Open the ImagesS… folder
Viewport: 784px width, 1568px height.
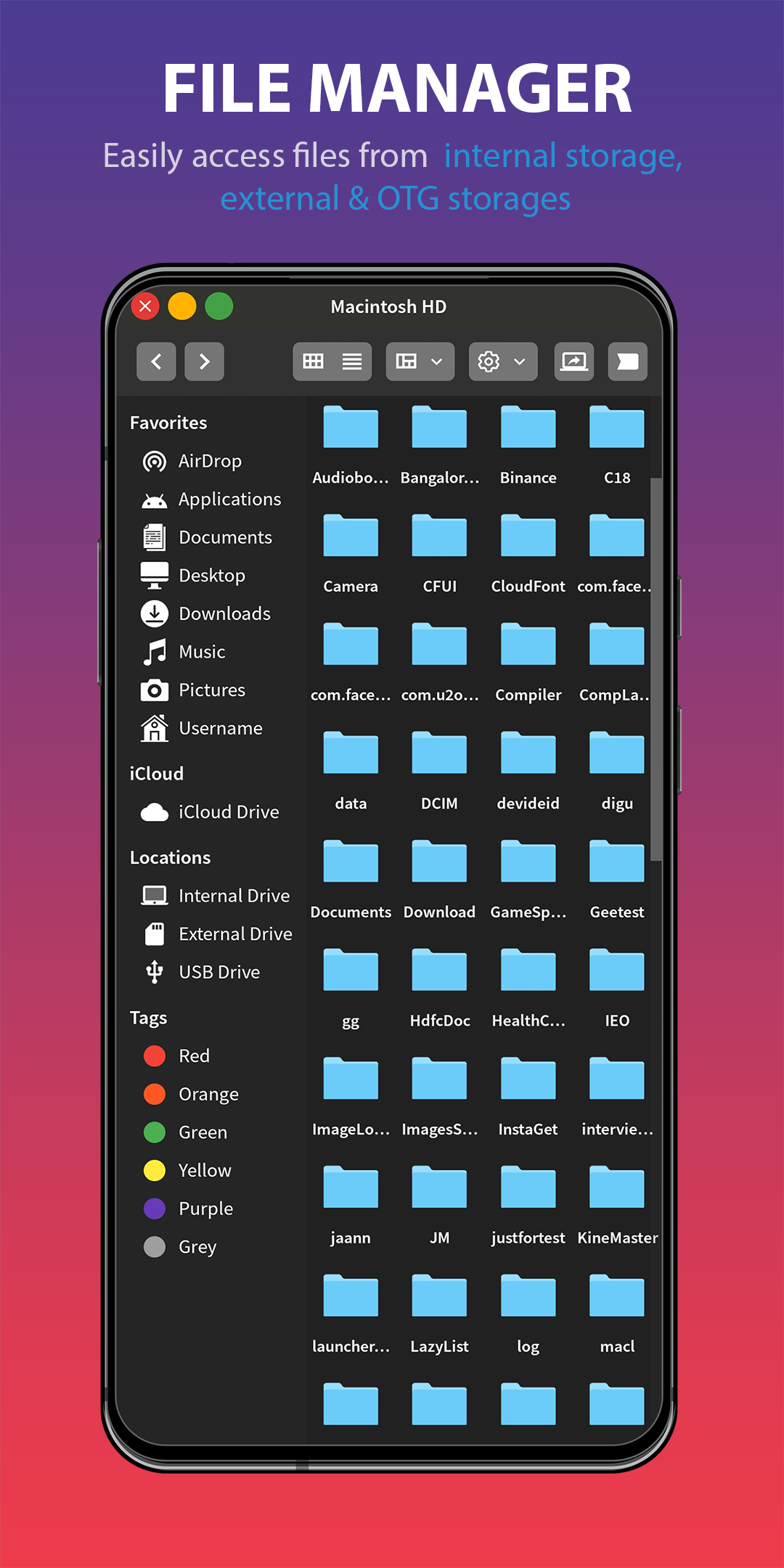point(439,1096)
